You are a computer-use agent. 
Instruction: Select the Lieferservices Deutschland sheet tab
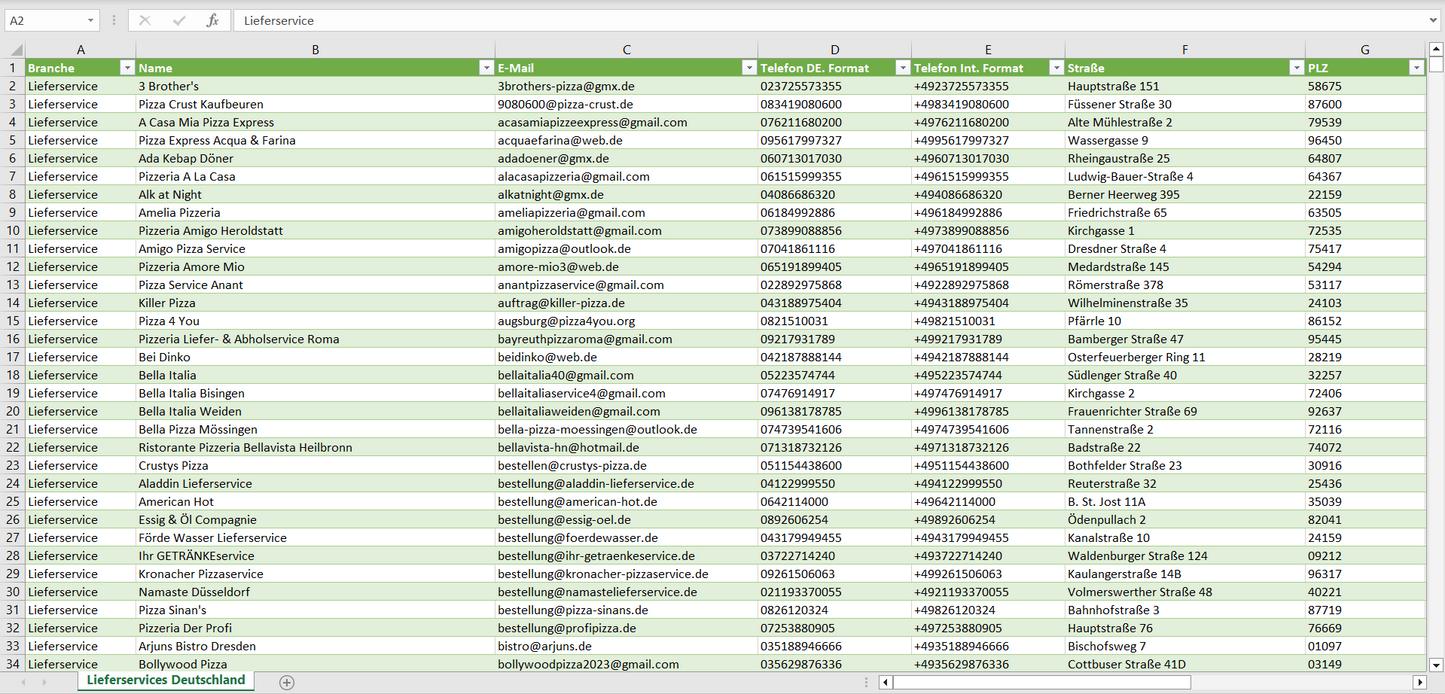point(165,680)
